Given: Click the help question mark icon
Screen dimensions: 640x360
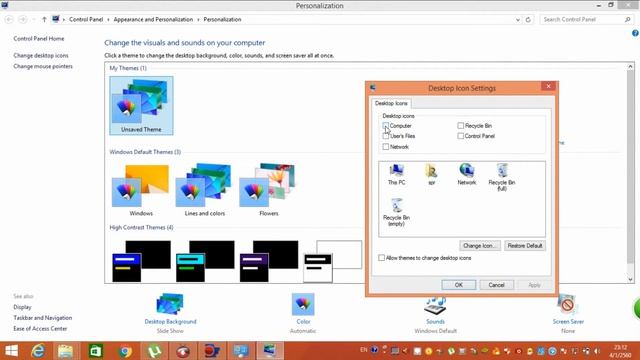Looking at the screenshot, I should click(x=635, y=33).
